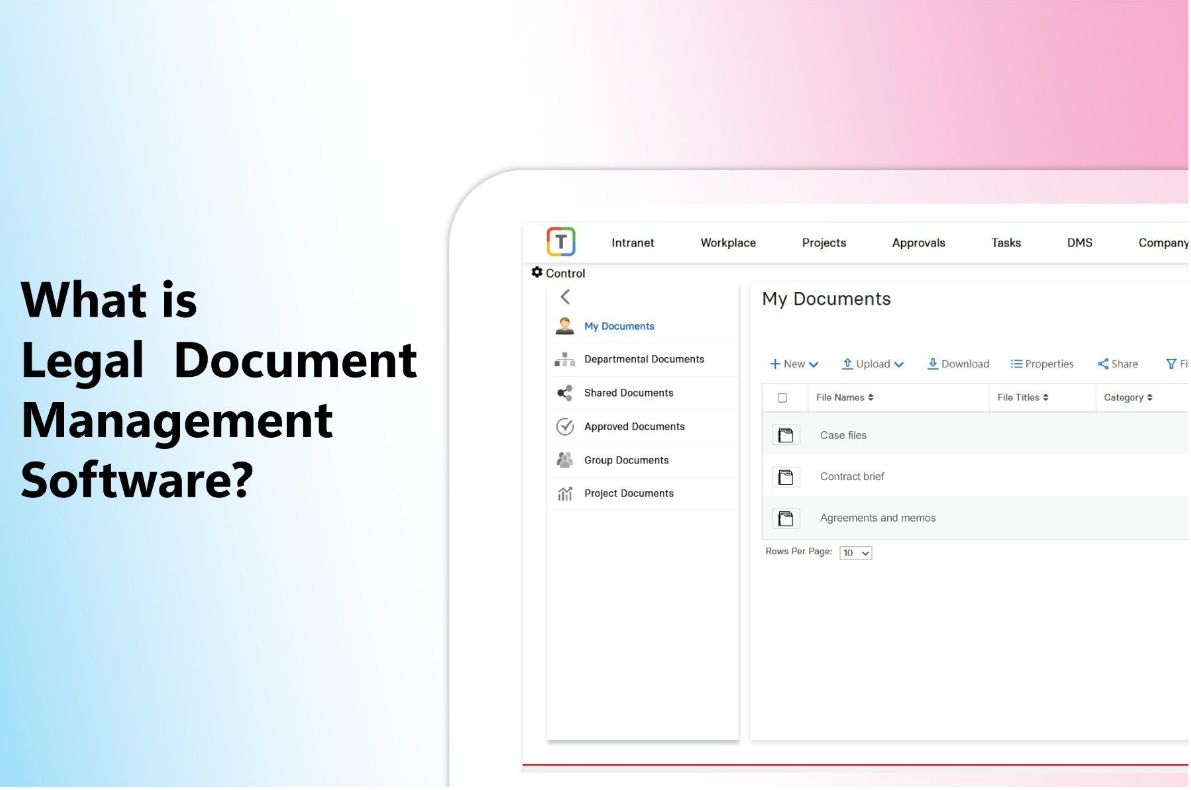
Task: Open Project Documents
Action: click(x=628, y=493)
